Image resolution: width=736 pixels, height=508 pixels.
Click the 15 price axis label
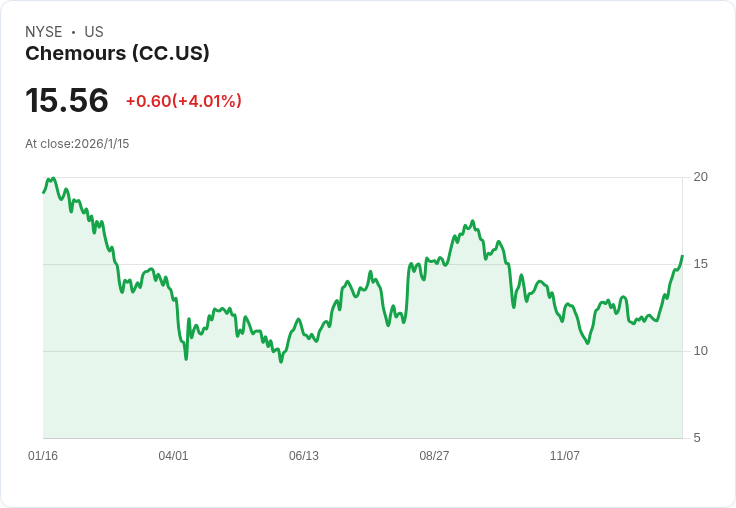[700, 264]
